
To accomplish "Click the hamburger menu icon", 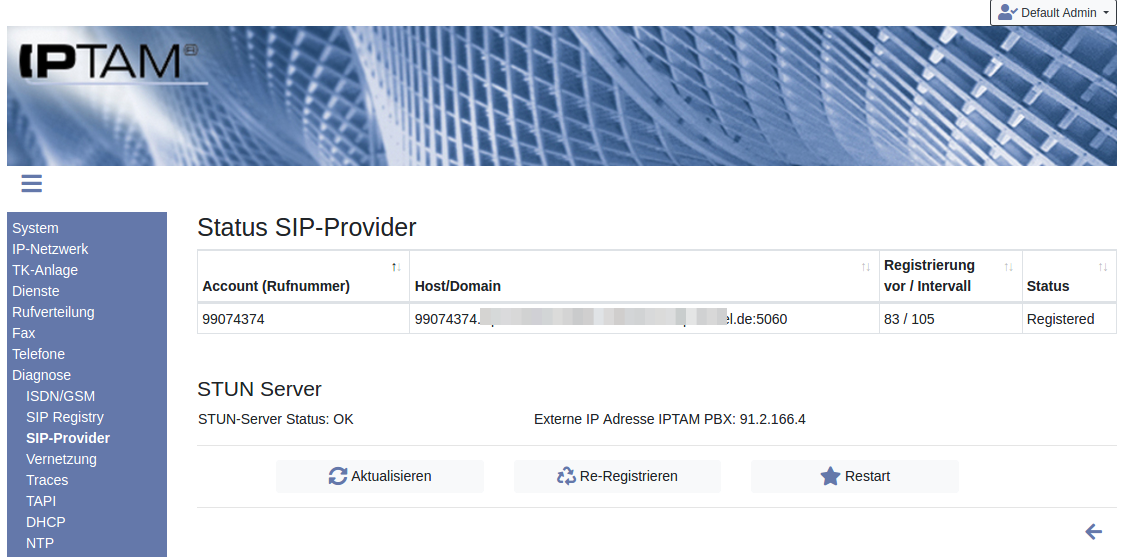I will coord(31,183).
